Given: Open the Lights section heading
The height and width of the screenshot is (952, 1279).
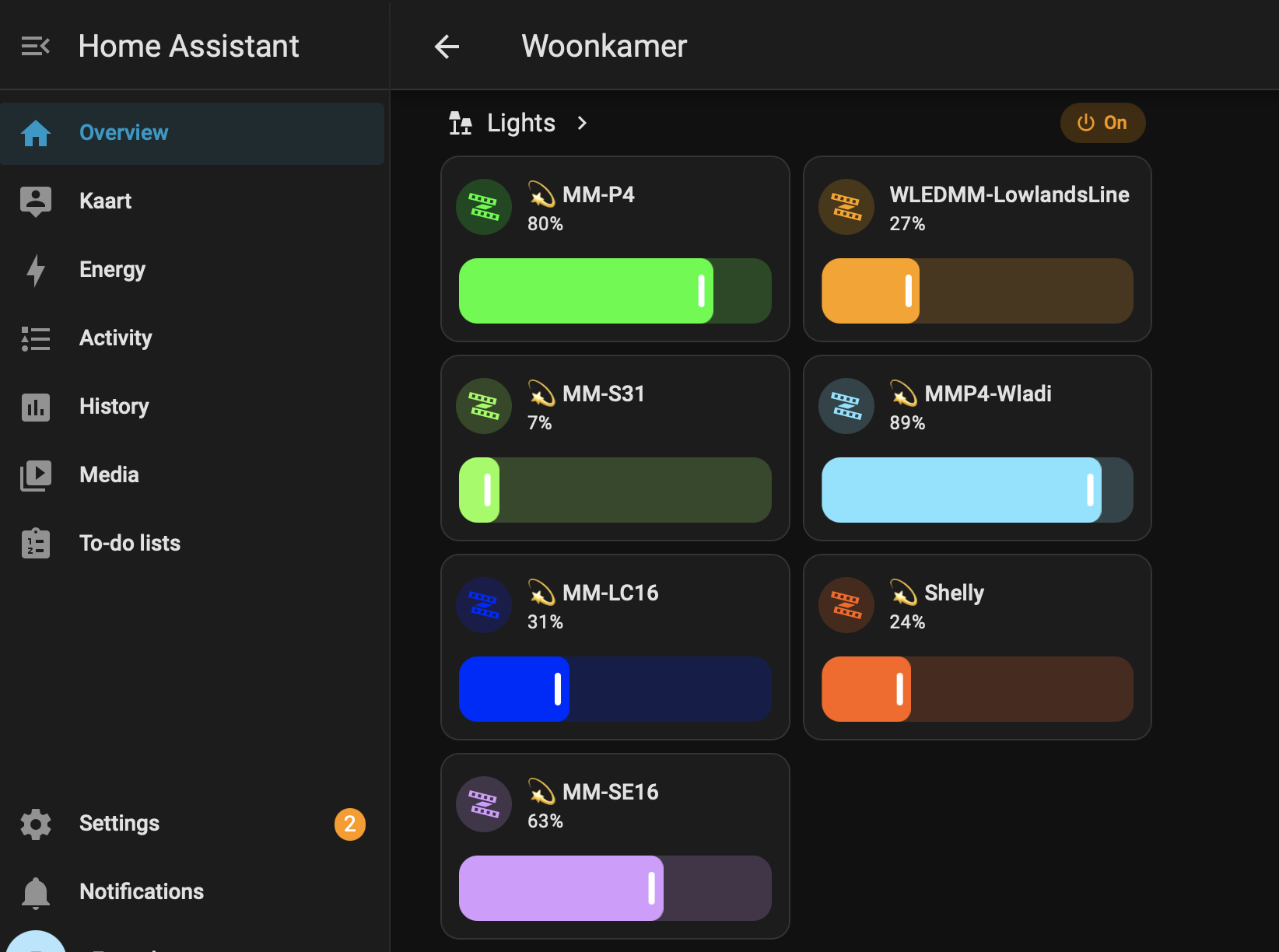Looking at the screenshot, I should [x=521, y=123].
